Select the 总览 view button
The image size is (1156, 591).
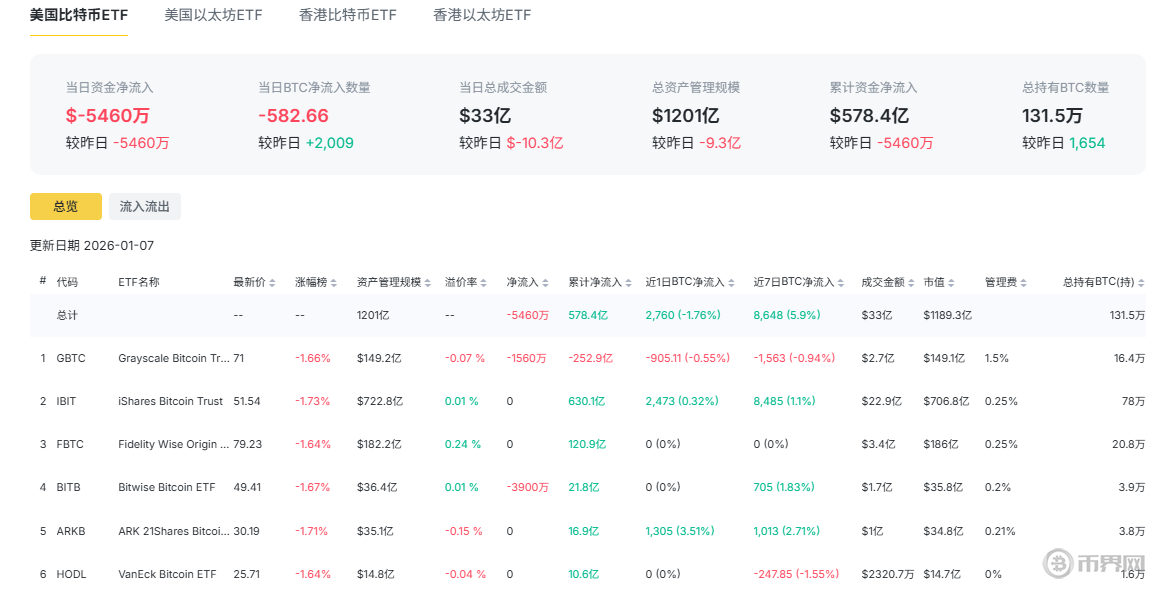coord(66,206)
